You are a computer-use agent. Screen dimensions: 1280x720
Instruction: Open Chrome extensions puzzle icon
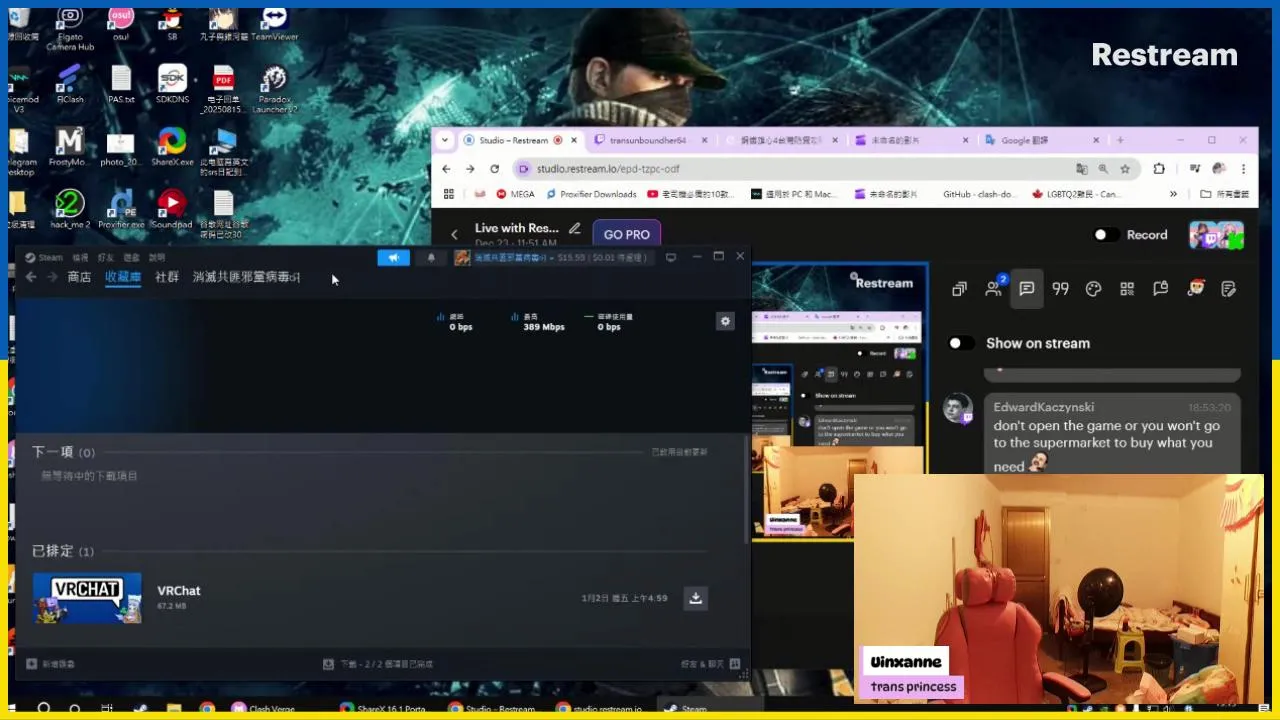(x=1159, y=169)
